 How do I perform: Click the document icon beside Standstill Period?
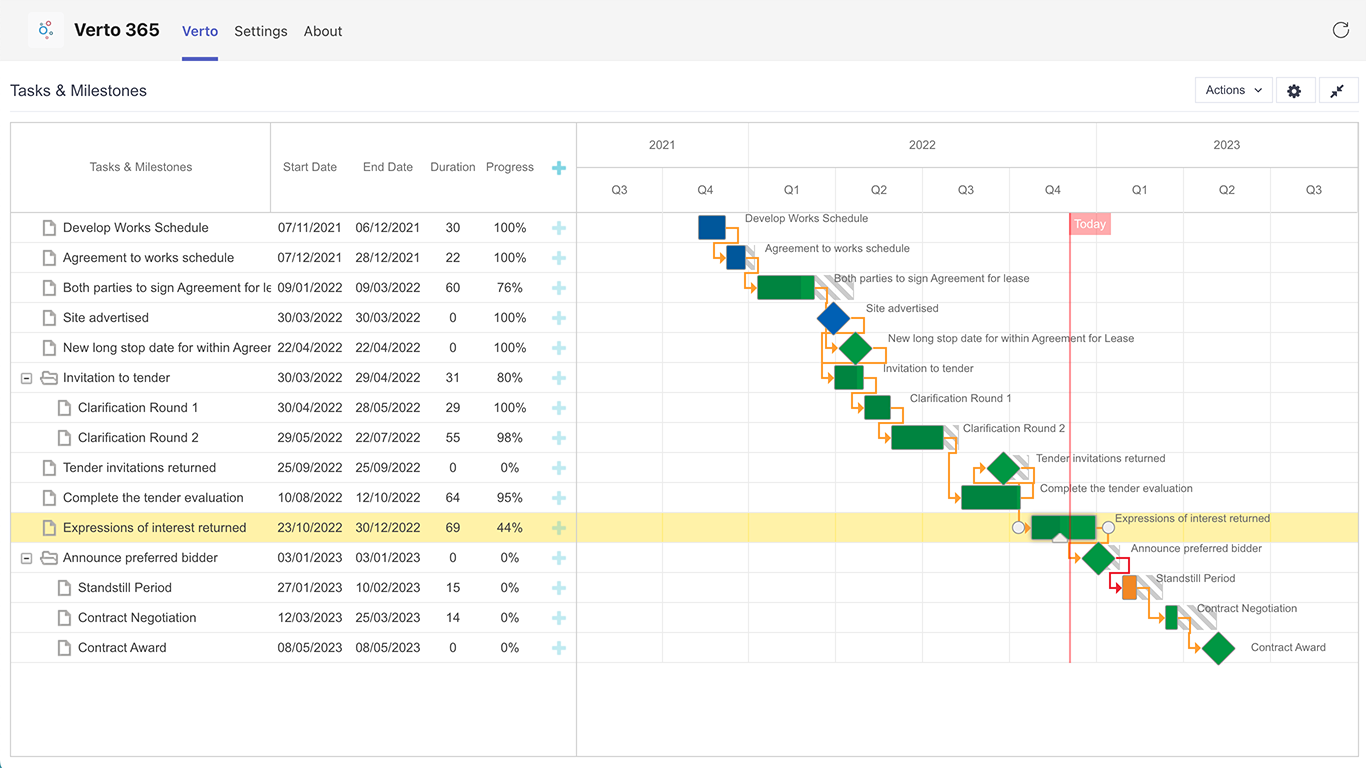(x=66, y=587)
